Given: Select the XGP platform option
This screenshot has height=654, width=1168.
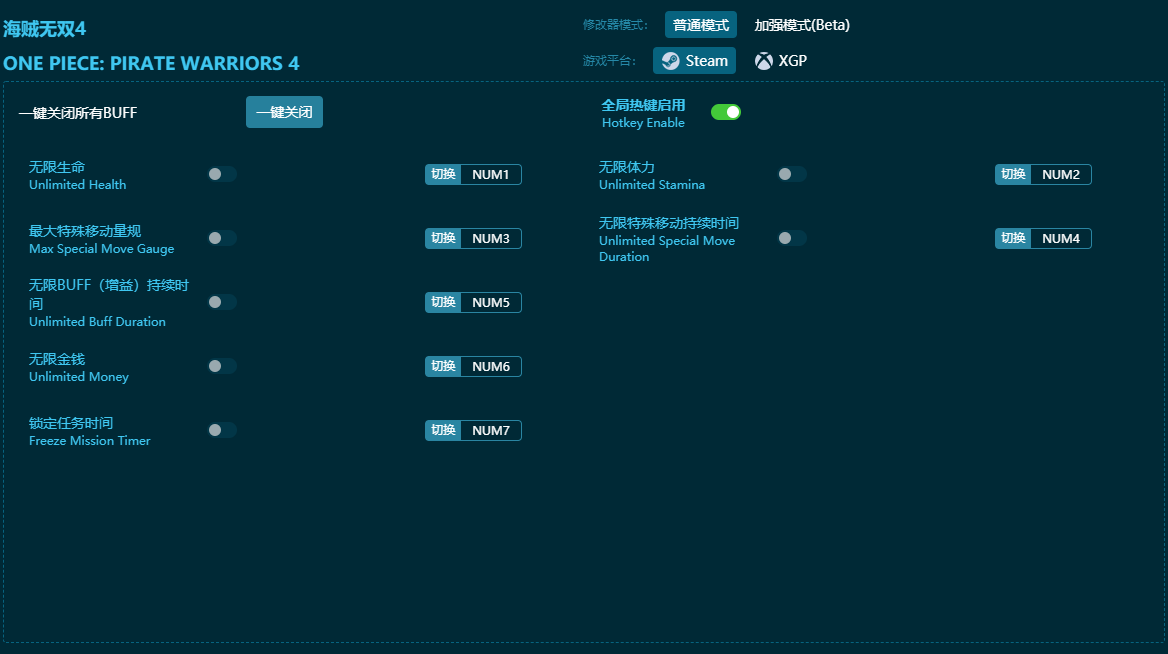Looking at the screenshot, I should (781, 61).
